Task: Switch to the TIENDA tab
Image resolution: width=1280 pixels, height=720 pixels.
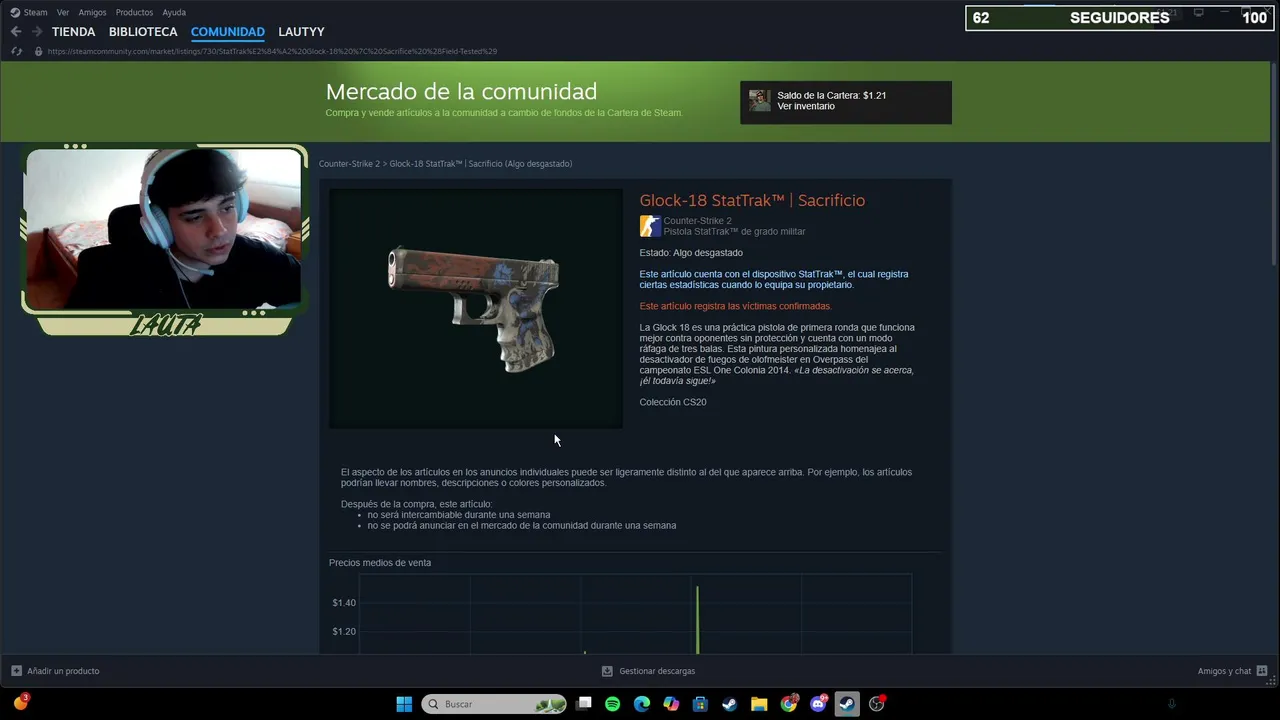Action: point(73,32)
